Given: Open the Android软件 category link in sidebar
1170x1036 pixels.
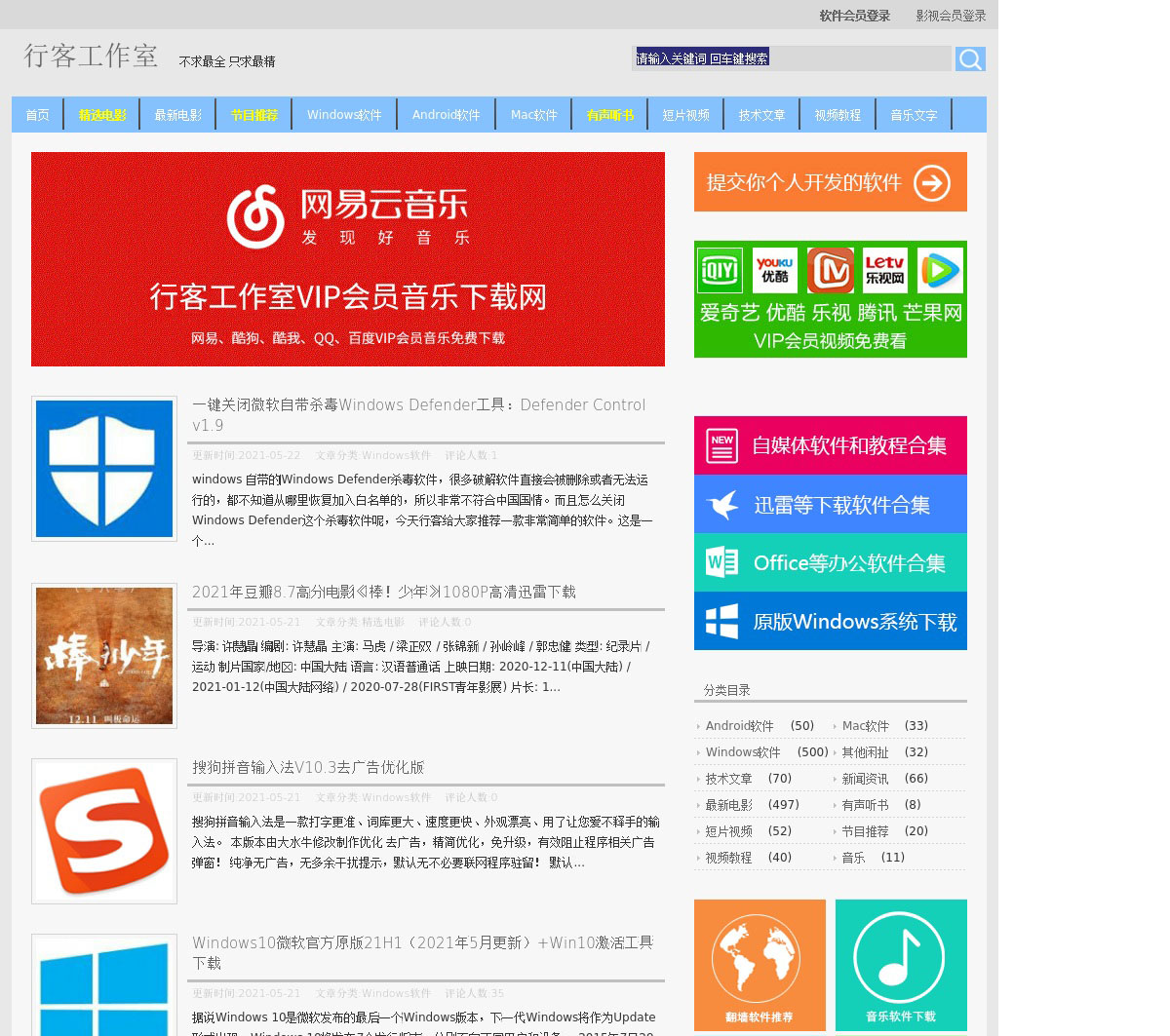Looking at the screenshot, I should 739,726.
